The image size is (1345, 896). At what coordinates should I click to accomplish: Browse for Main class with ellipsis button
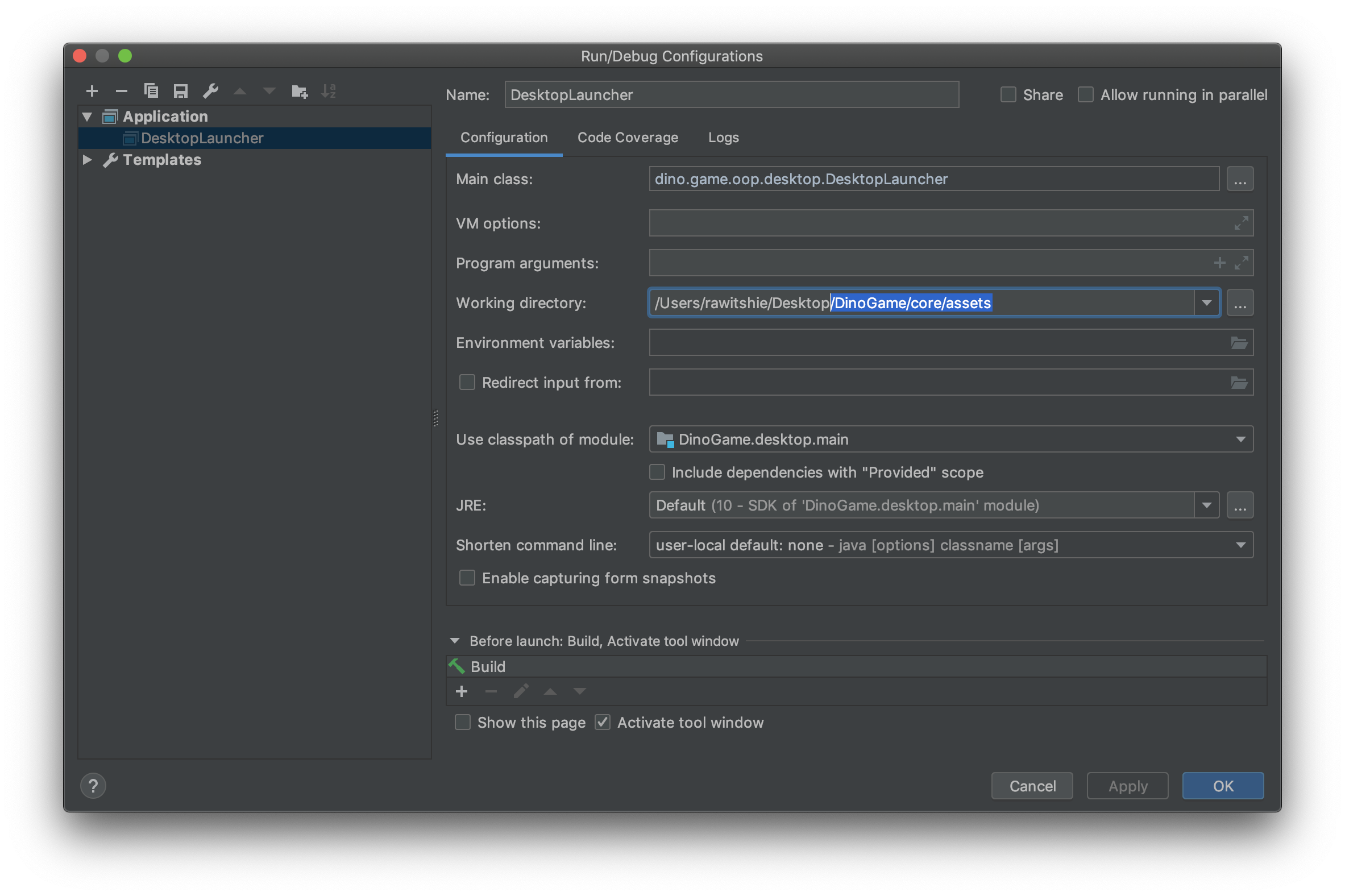click(1239, 180)
